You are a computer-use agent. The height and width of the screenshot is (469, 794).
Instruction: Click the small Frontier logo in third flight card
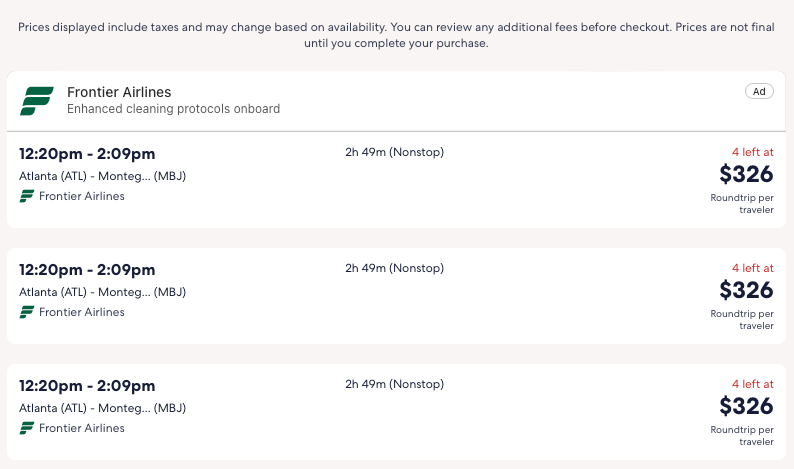click(x=27, y=429)
